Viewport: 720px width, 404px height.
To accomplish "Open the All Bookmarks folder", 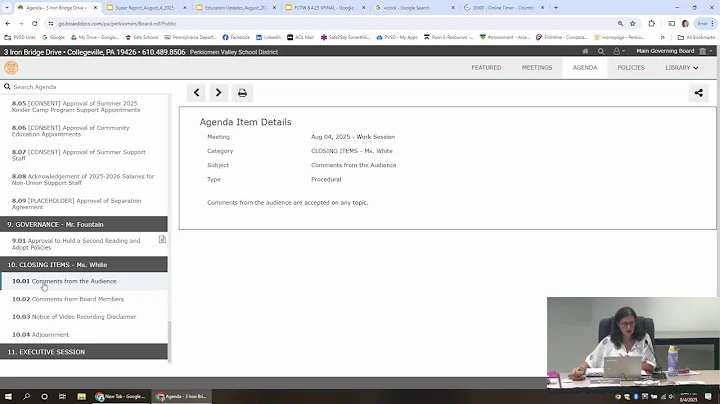I will click(696, 37).
